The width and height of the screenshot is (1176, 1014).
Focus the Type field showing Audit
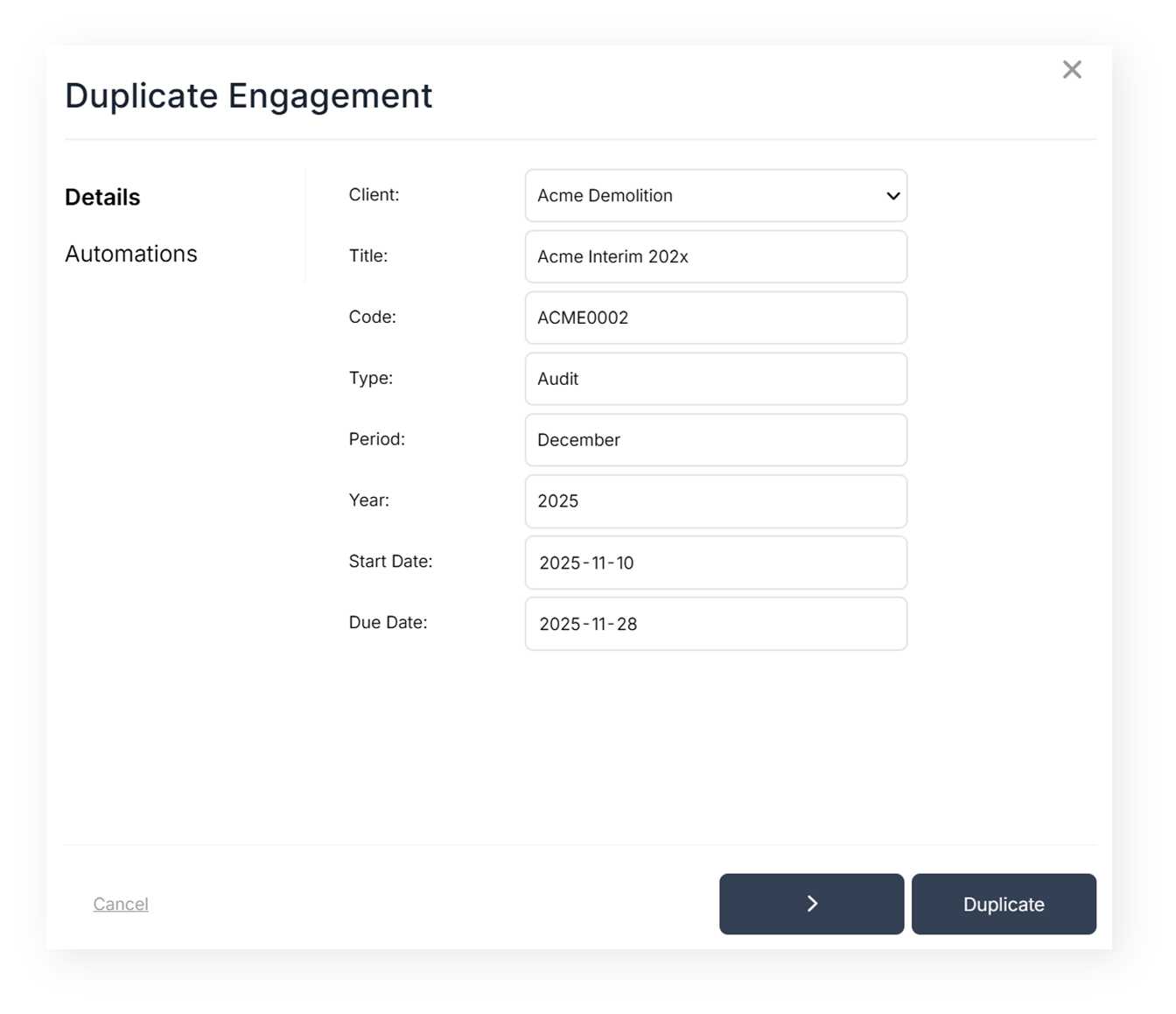coord(716,379)
